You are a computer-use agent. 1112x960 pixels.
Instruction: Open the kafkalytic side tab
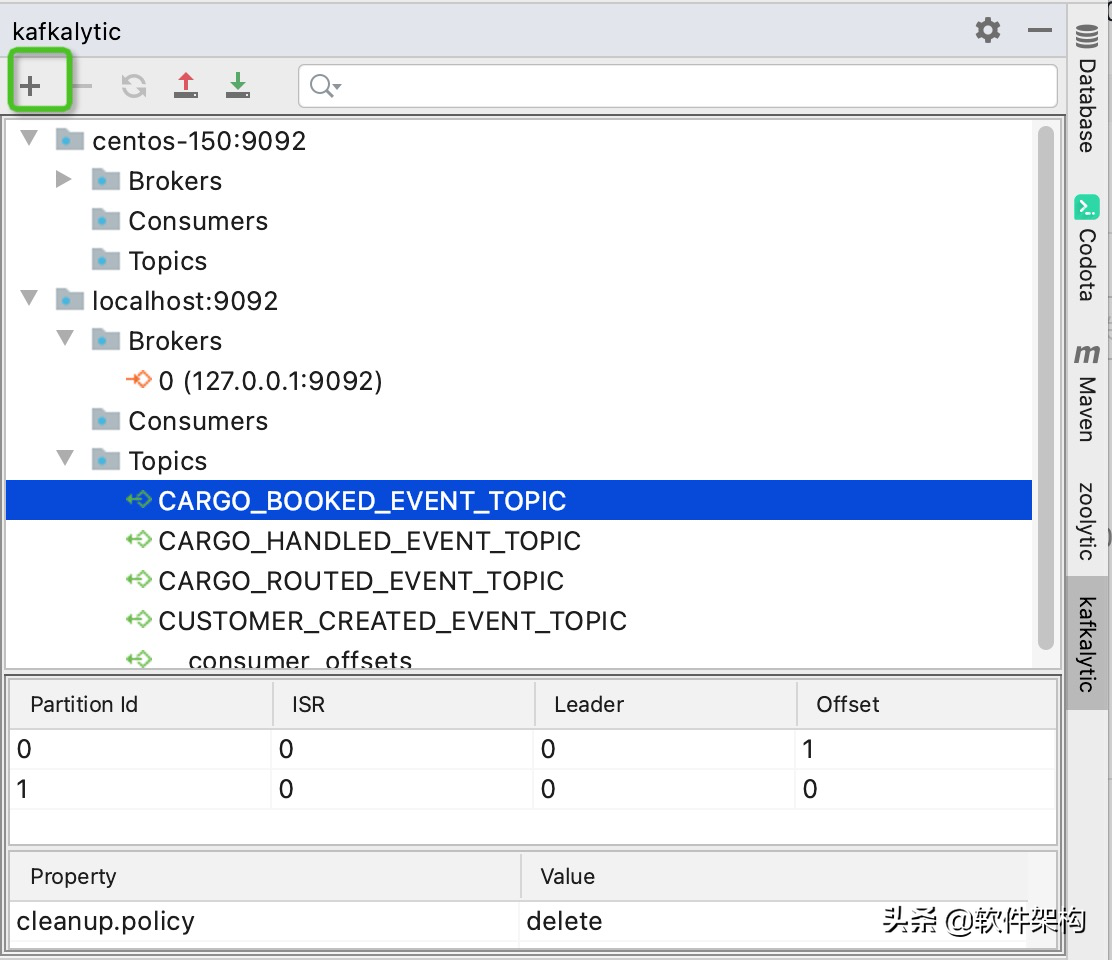click(x=1087, y=644)
